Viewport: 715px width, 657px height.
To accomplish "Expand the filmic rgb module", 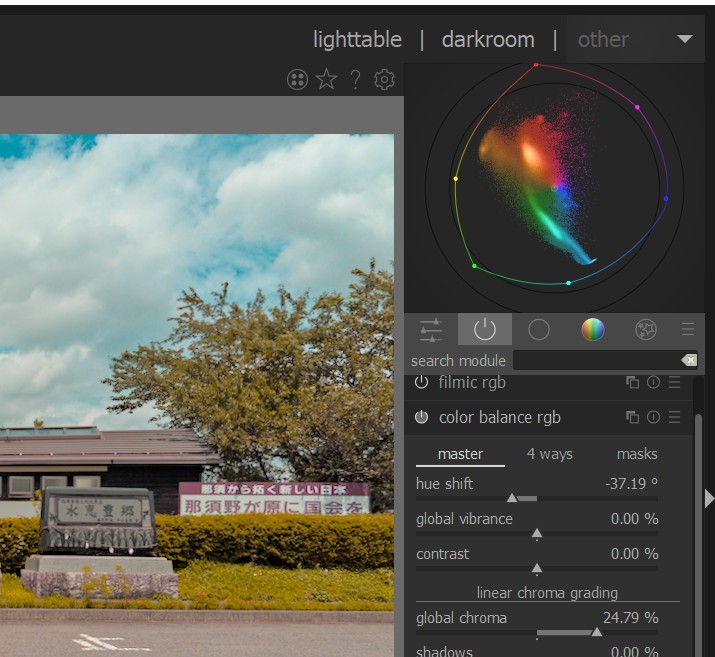I will point(472,382).
